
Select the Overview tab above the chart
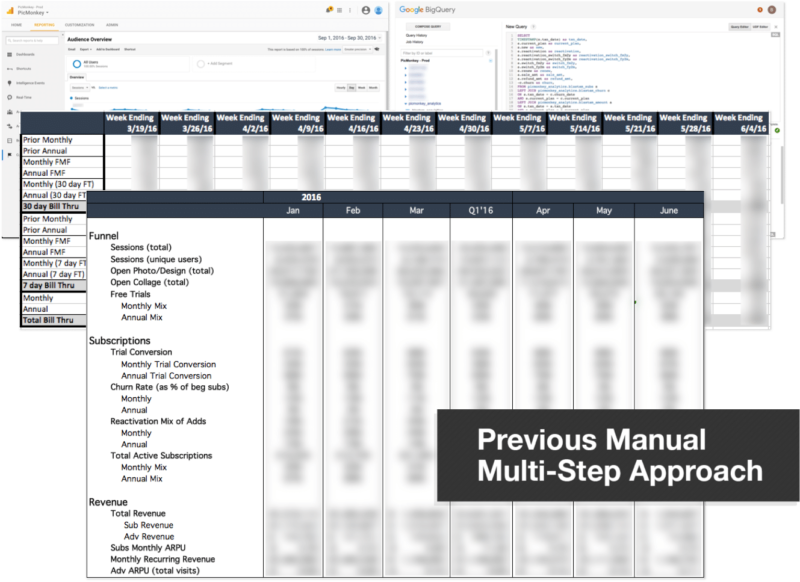pos(77,77)
